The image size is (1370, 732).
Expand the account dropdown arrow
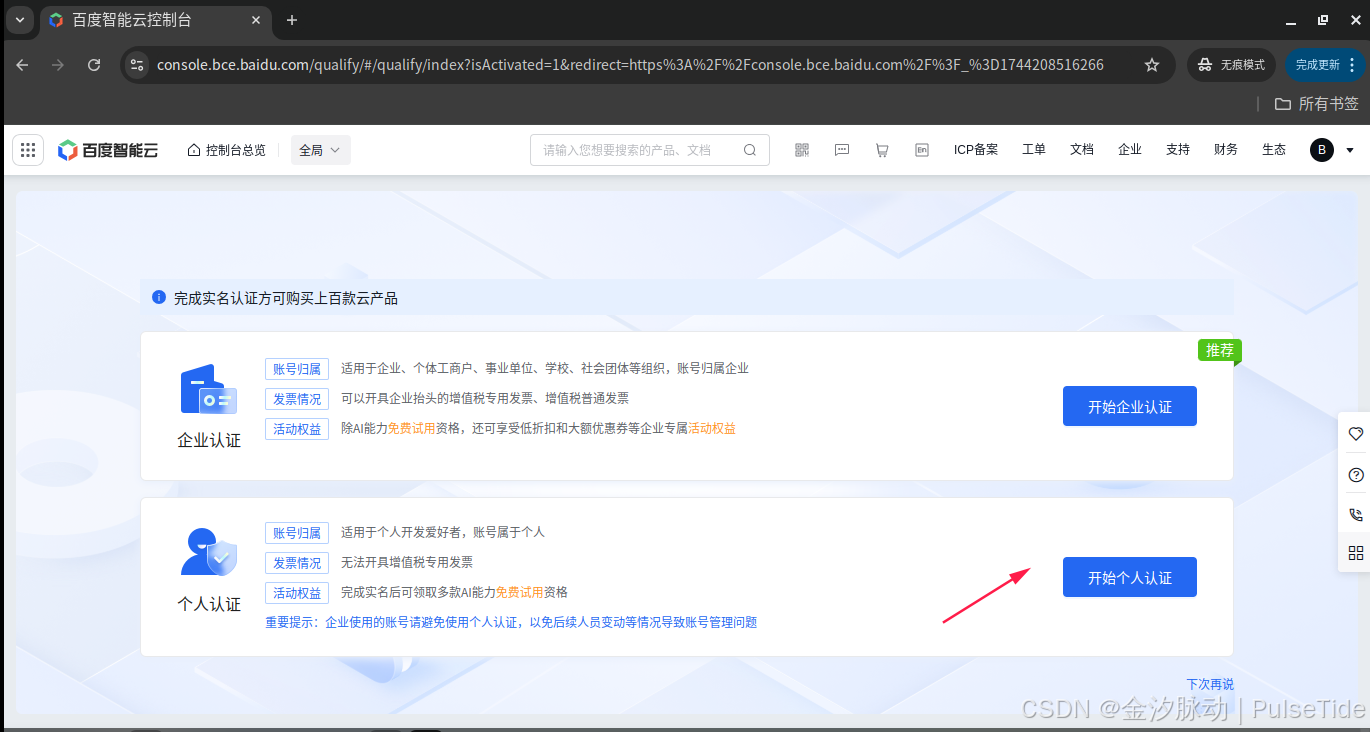pyautogui.click(x=1350, y=150)
